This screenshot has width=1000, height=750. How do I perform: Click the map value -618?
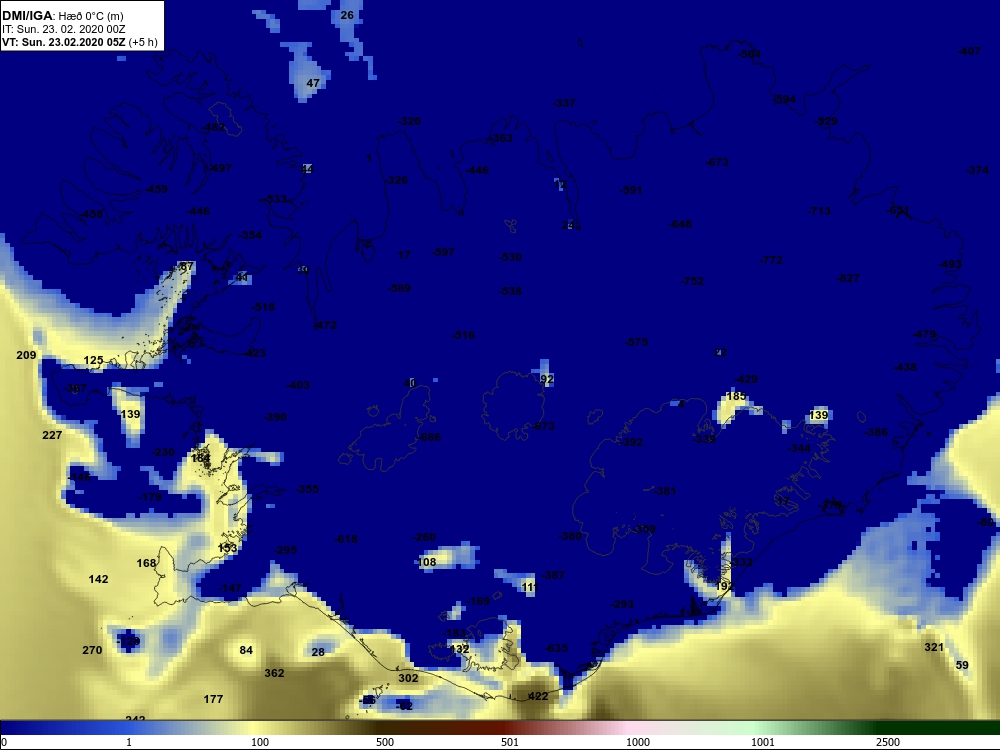coord(346,539)
